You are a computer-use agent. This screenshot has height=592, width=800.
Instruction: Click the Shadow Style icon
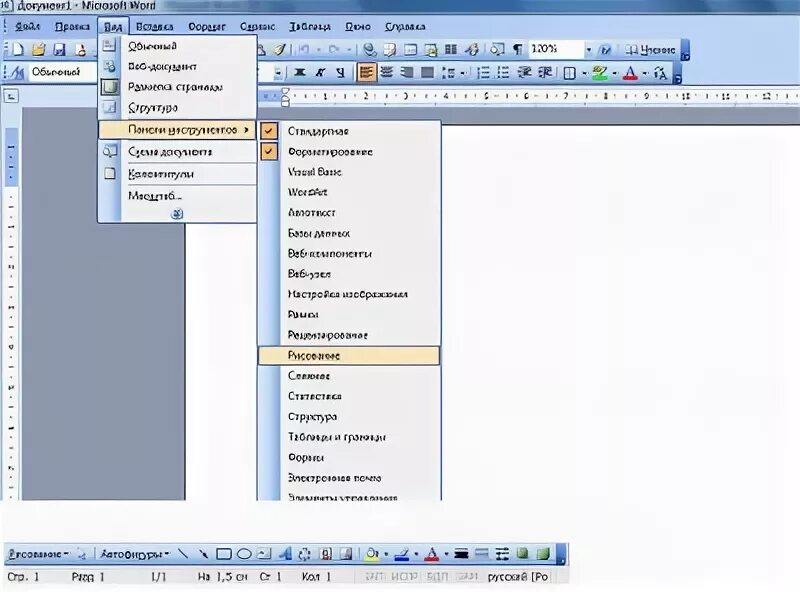click(522, 554)
